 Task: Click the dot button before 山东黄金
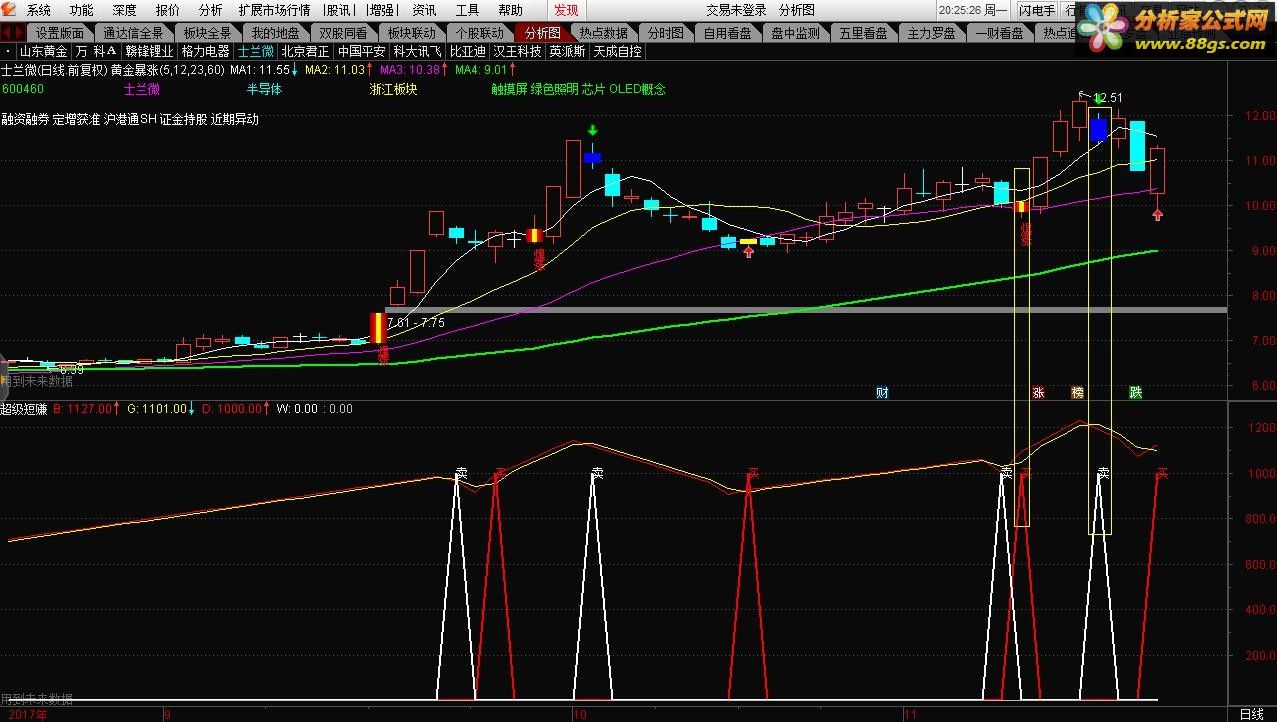pyautogui.click(x=8, y=51)
